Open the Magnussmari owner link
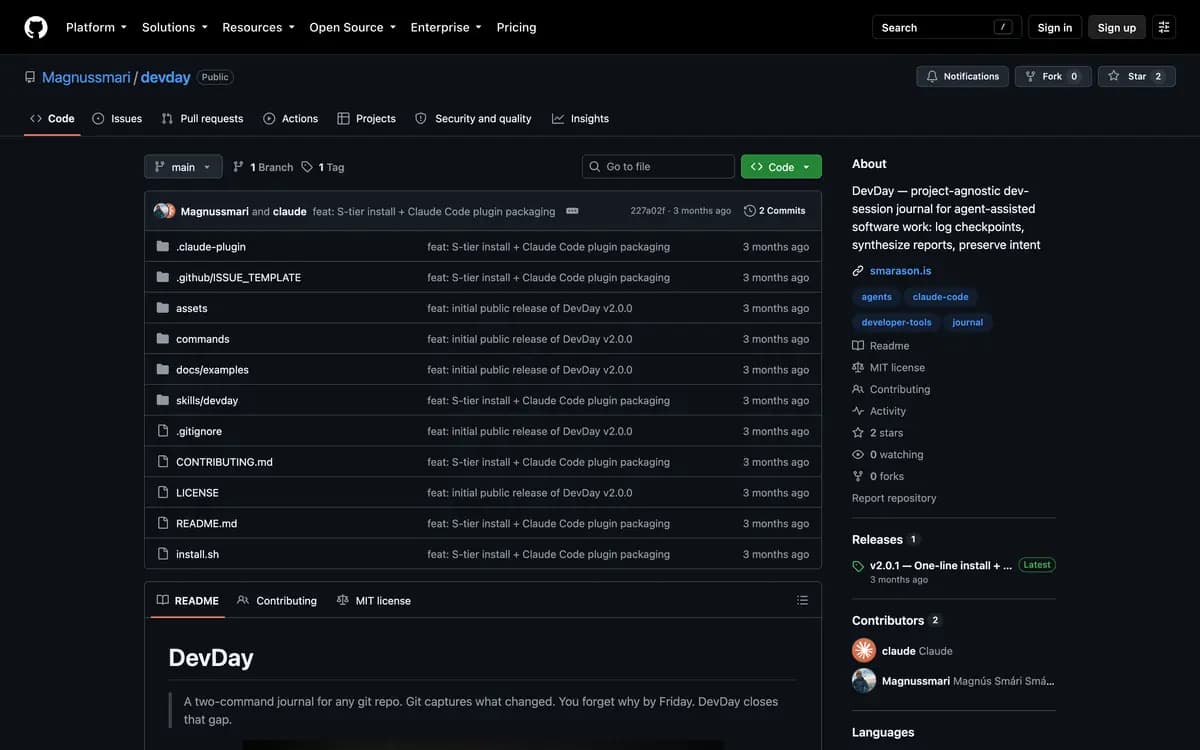Viewport: 1200px width, 750px height. point(86,77)
